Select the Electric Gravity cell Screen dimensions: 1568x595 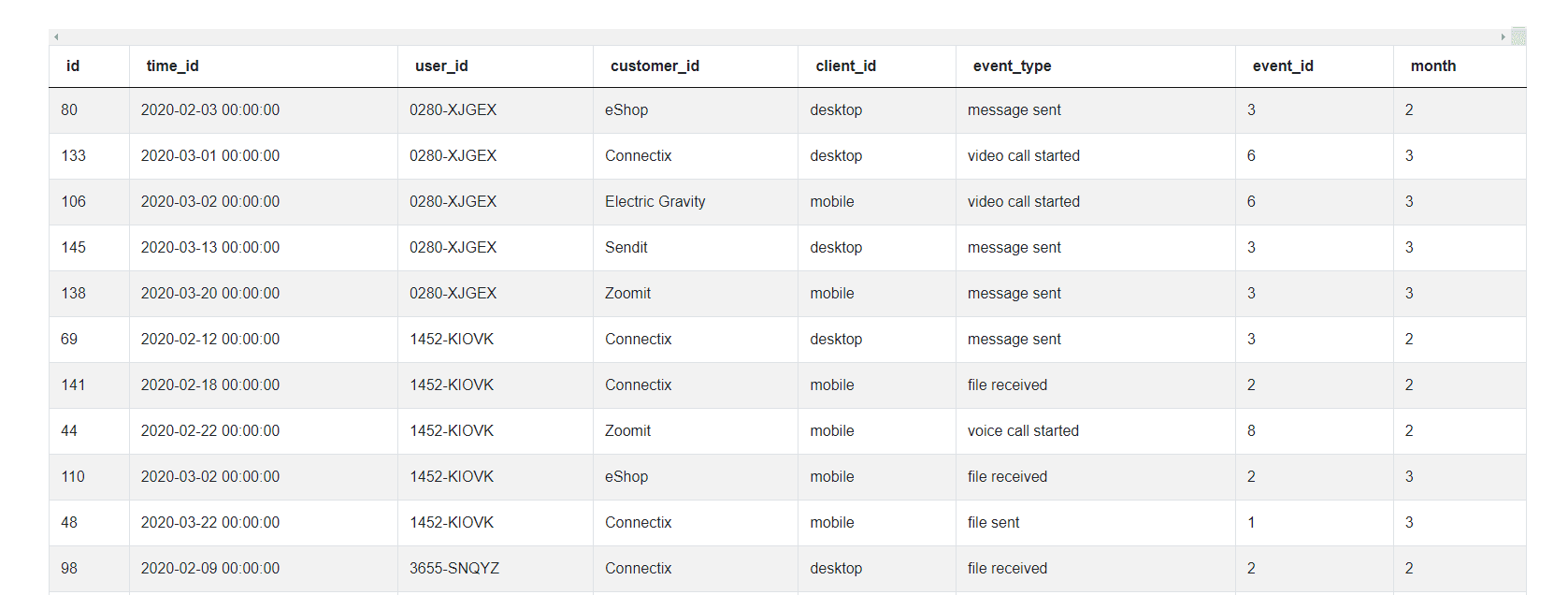coord(655,201)
